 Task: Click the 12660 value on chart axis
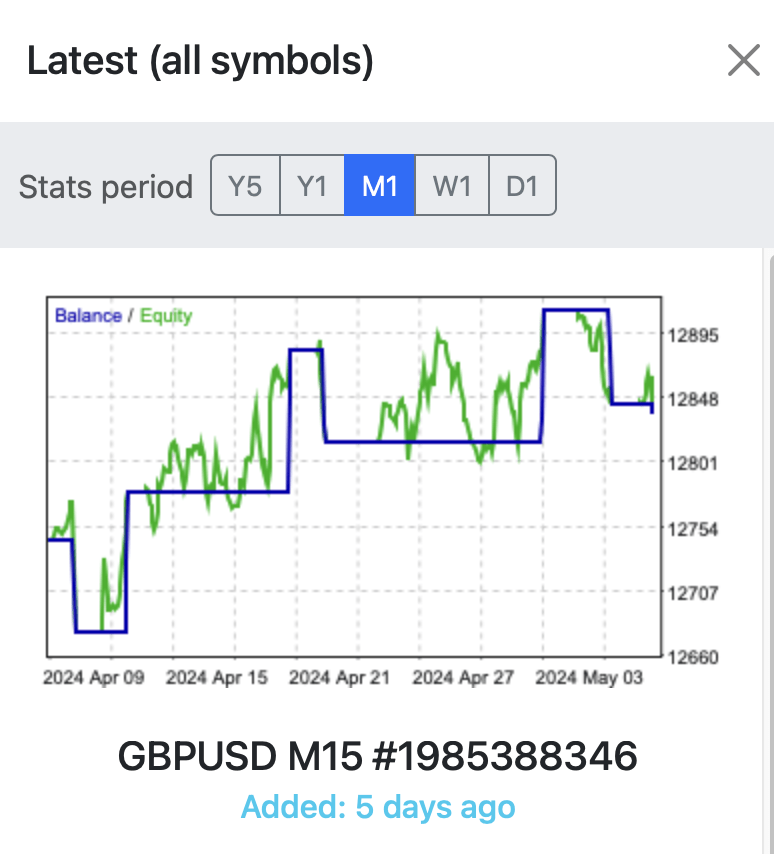pyautogui.click(x=693, y=658)
